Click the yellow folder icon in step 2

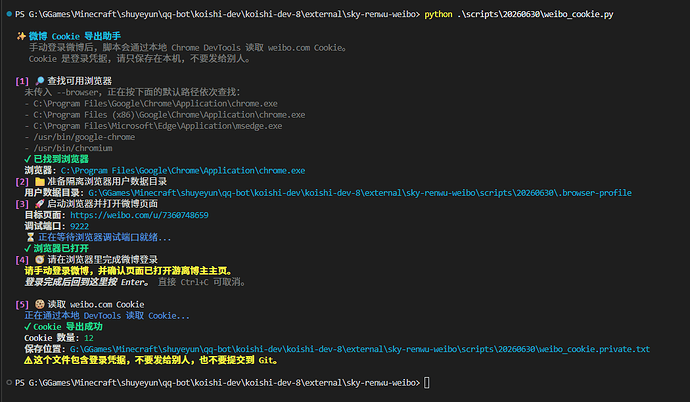pyautogui.click(x=40, y=182)
